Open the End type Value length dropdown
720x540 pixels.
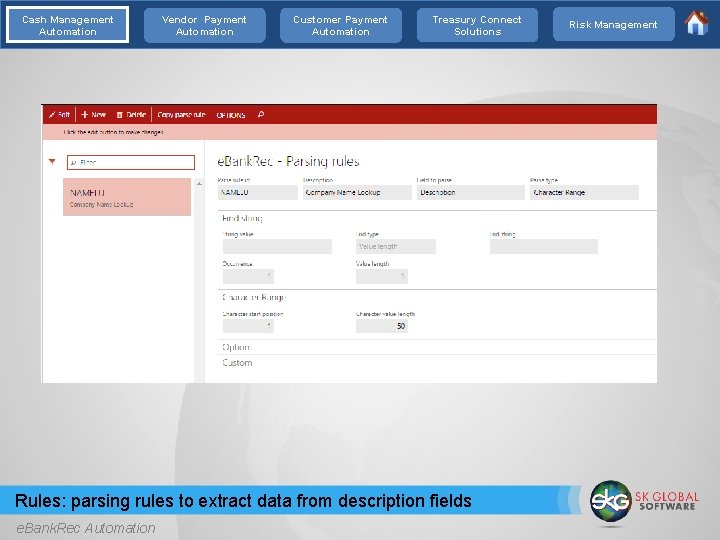396,247
